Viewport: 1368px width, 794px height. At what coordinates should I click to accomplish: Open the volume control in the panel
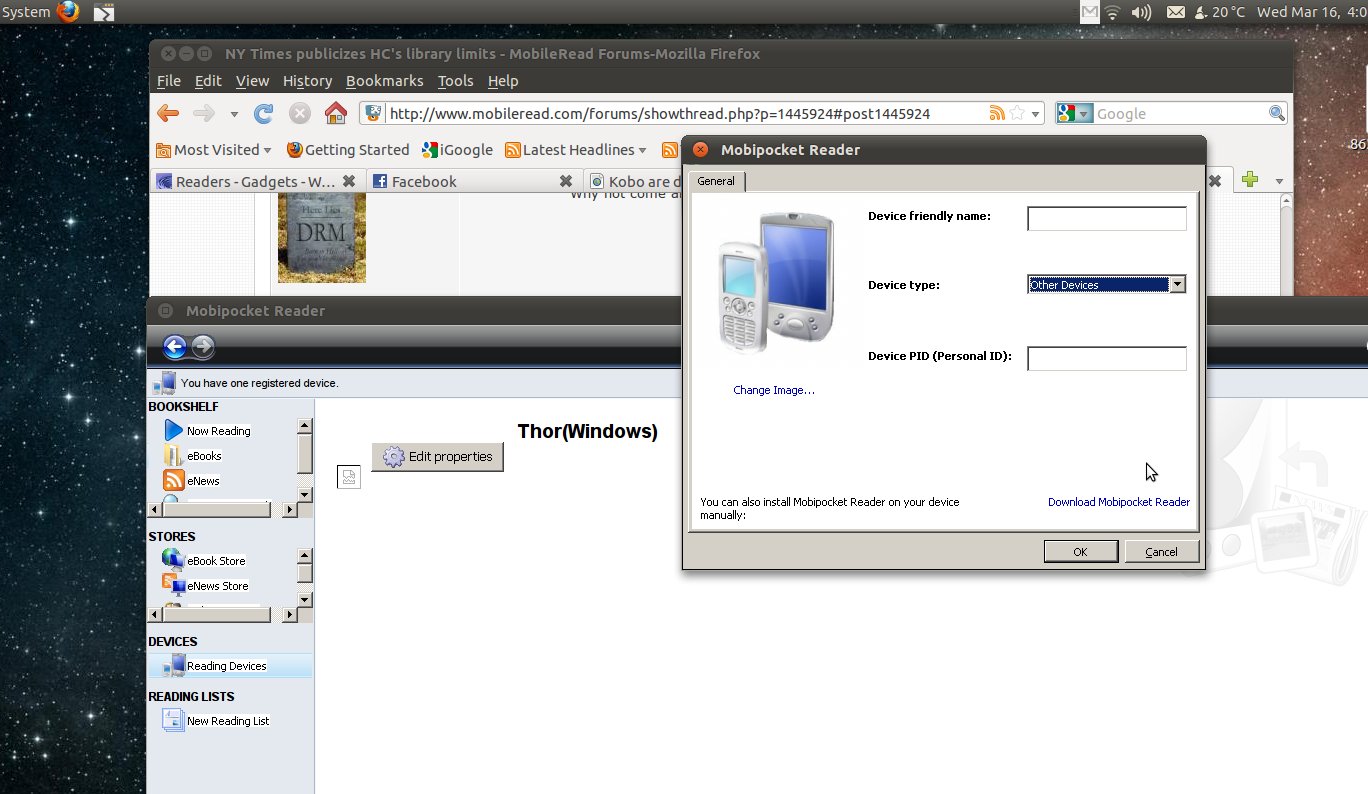pyautogui.click(x=1141, y=12)
